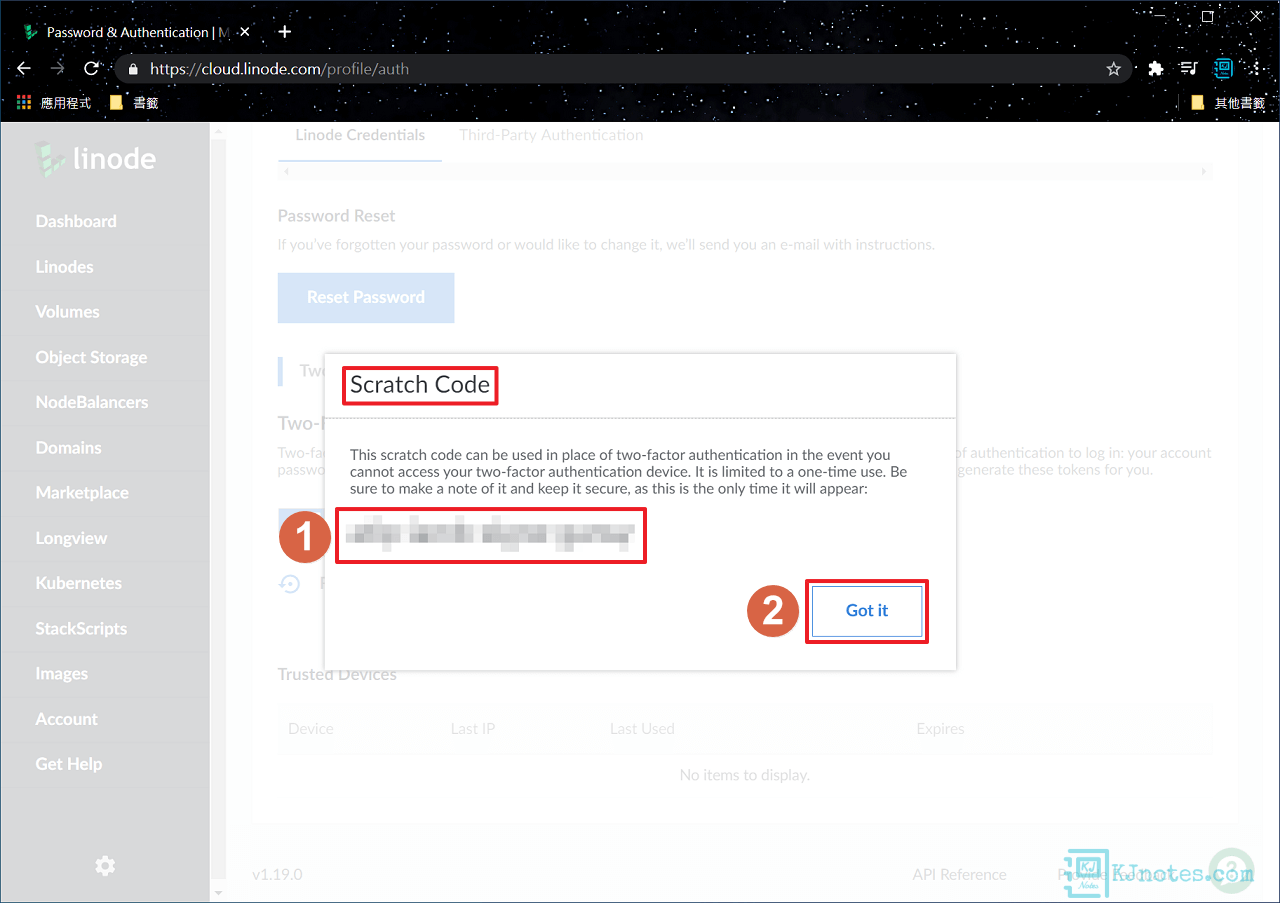
Task: Select Linode Credentials tab
Action: (x=360, y=135)
